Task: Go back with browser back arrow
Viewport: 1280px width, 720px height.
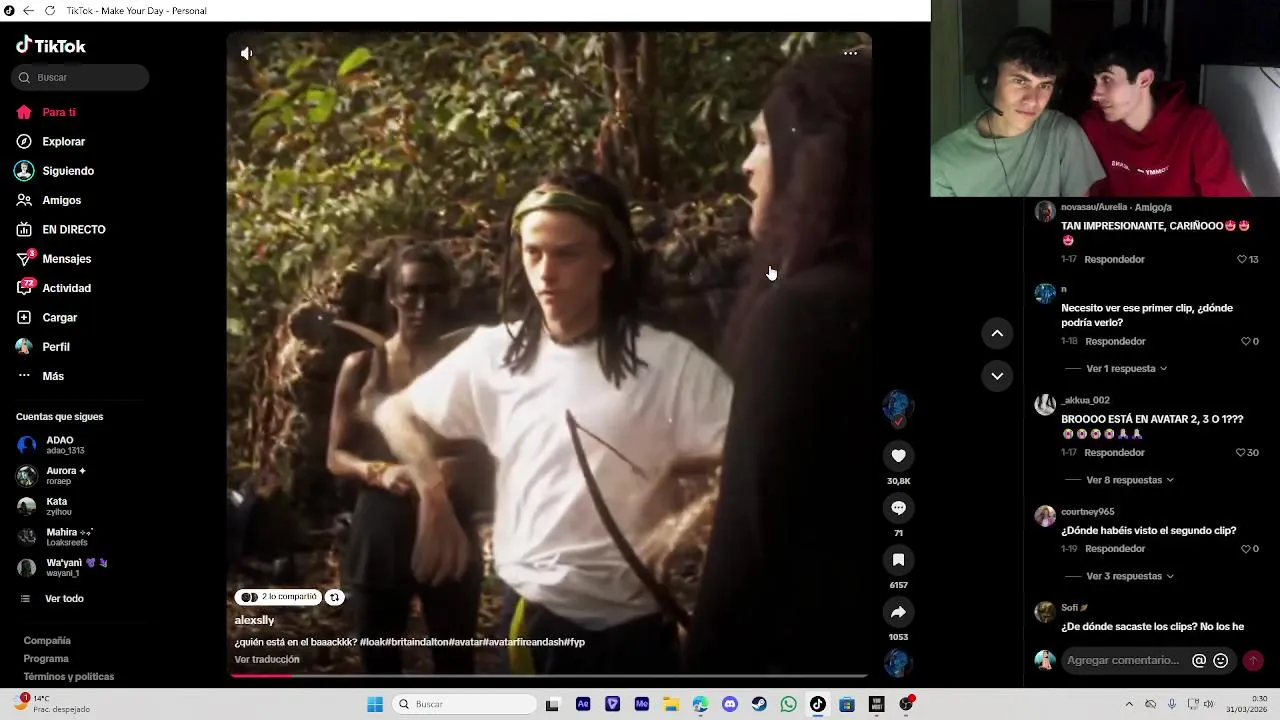Action: [28, 10]
